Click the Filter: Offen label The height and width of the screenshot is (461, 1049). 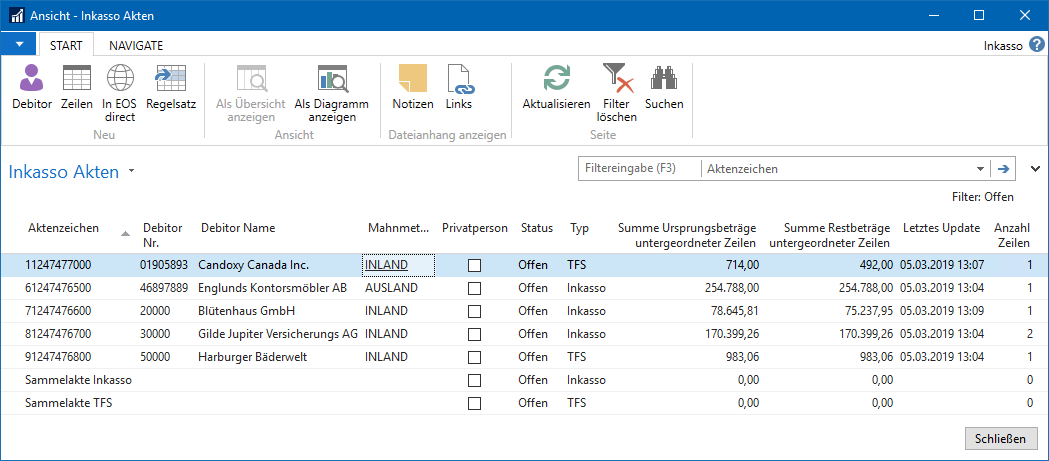(x=983, y=197)
